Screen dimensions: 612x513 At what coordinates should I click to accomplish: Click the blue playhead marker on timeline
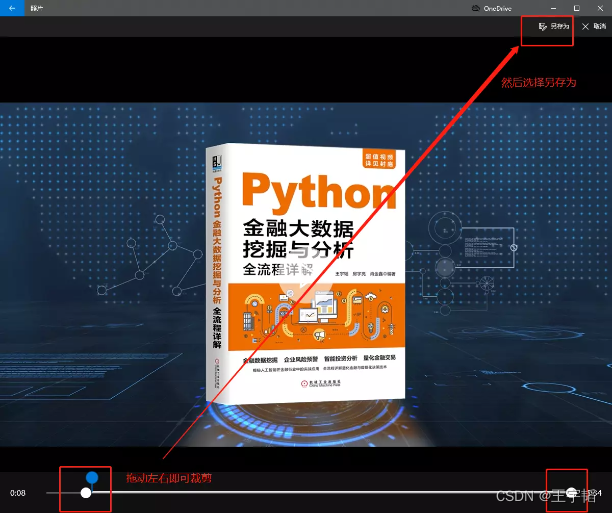[x=92, y=477]
